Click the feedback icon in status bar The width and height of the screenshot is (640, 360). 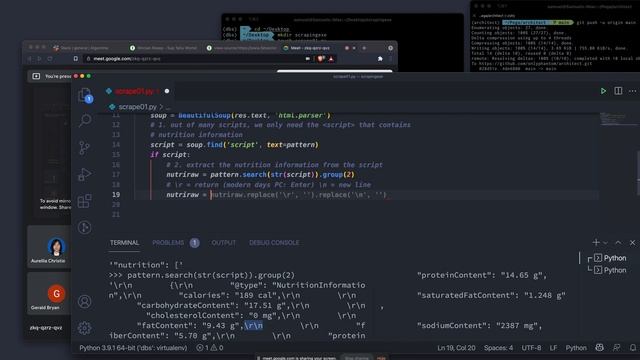coord(616,348)
